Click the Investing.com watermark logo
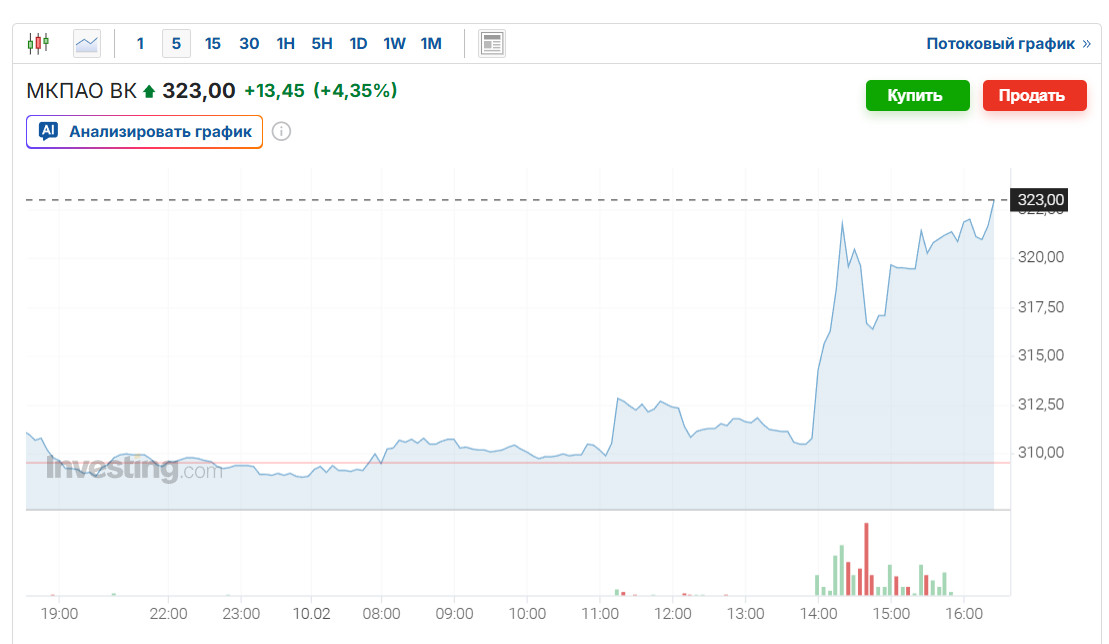 [x=133, y=469]
